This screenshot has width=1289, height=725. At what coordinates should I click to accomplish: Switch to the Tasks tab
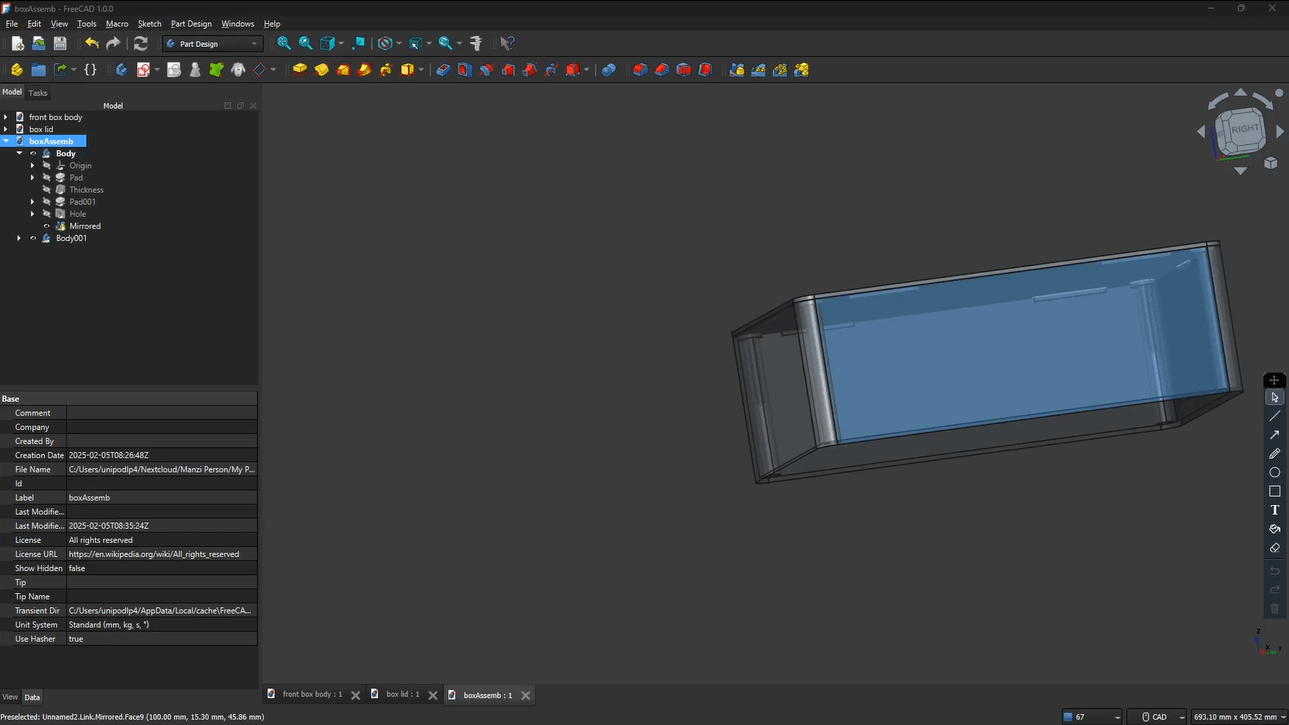pos(38,93)
